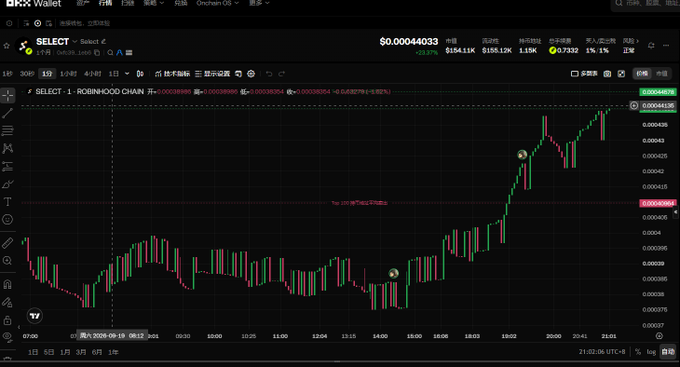Select the crosshair cursor tool
680x367 pixels.
pos(8,95)
